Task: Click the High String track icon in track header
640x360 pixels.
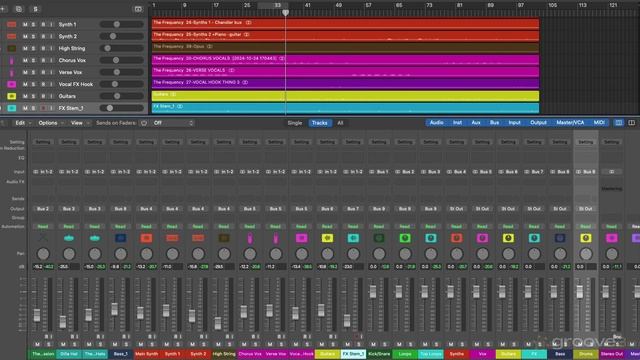Action: tap(11, 48)
